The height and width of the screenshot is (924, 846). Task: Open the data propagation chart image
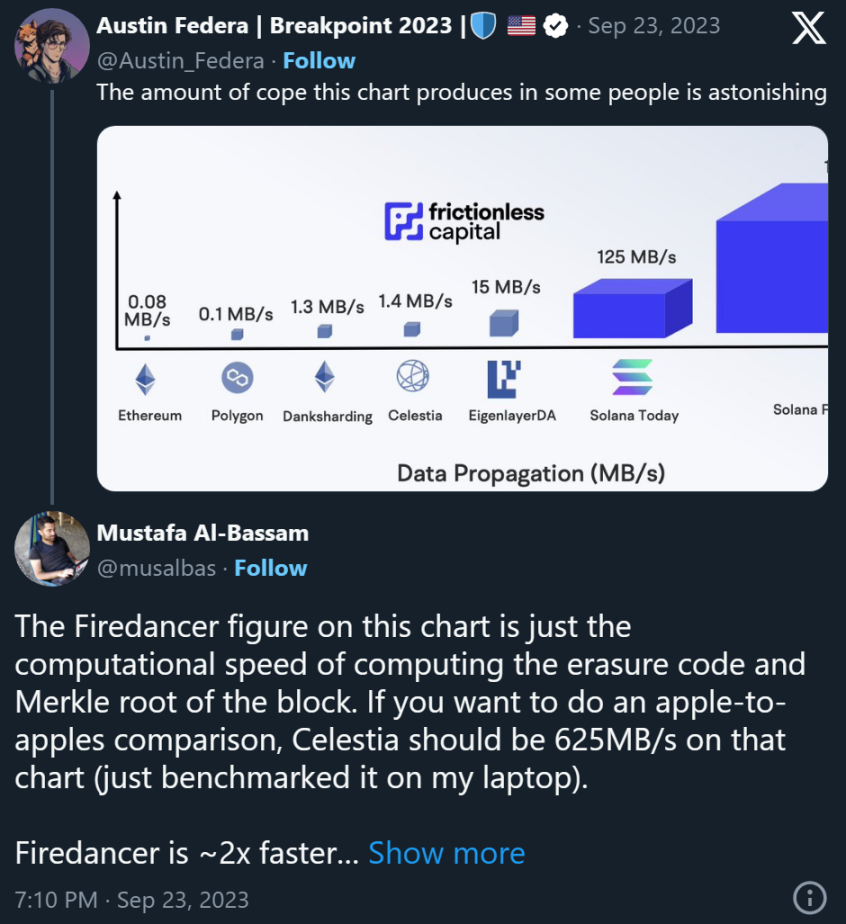(462, 308)
